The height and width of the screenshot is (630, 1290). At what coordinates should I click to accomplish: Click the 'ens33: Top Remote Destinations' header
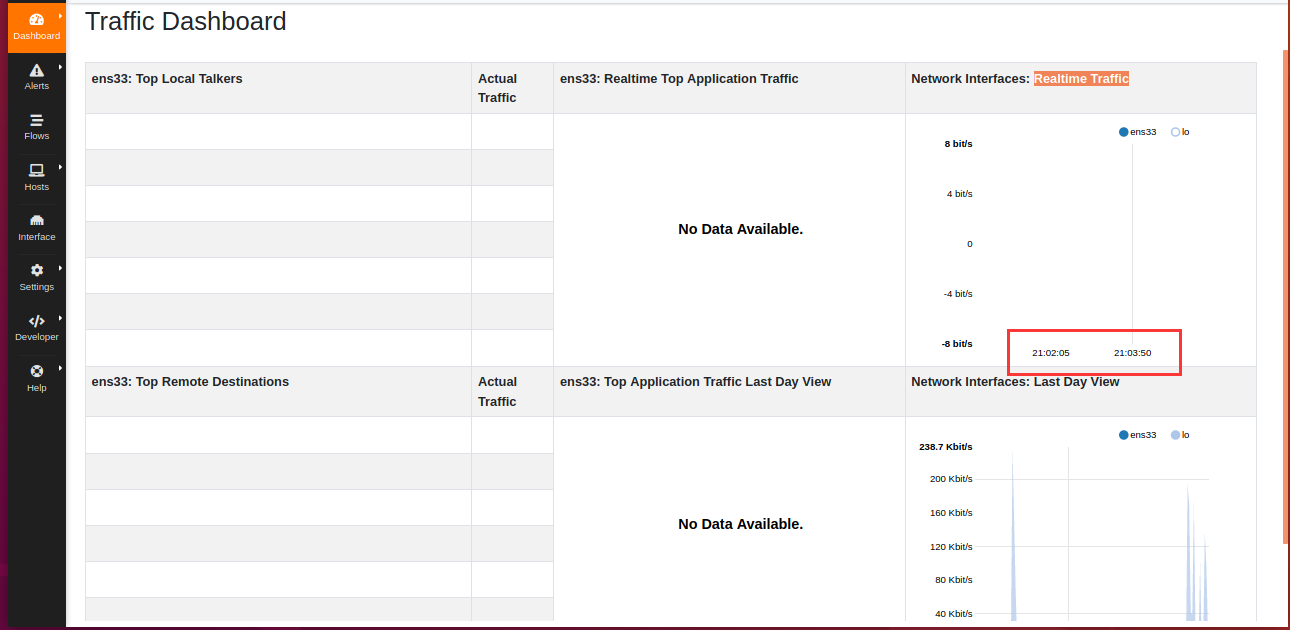[x=190, y=382]
